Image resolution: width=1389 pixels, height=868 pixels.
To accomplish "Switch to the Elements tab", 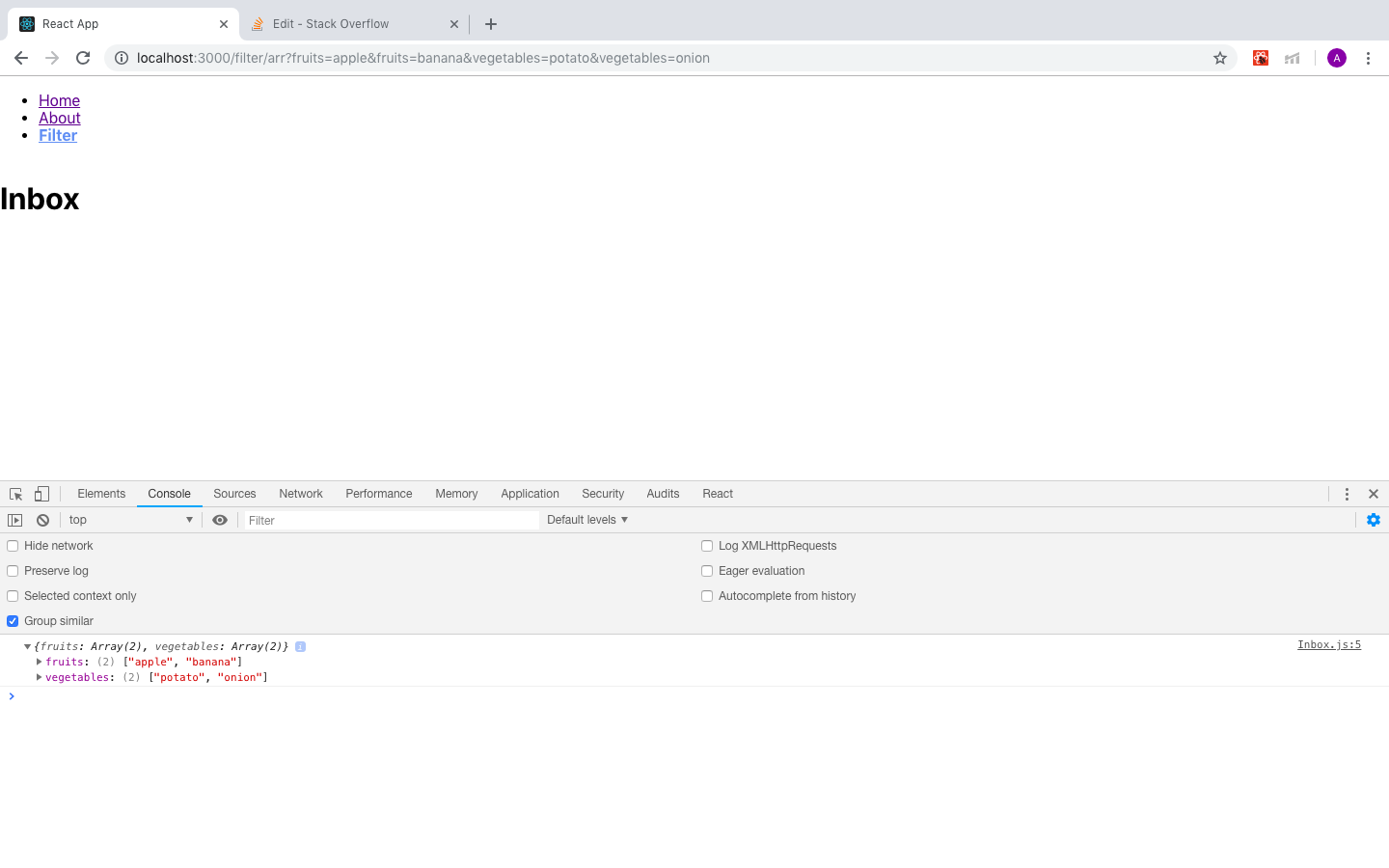I will 101,494.
